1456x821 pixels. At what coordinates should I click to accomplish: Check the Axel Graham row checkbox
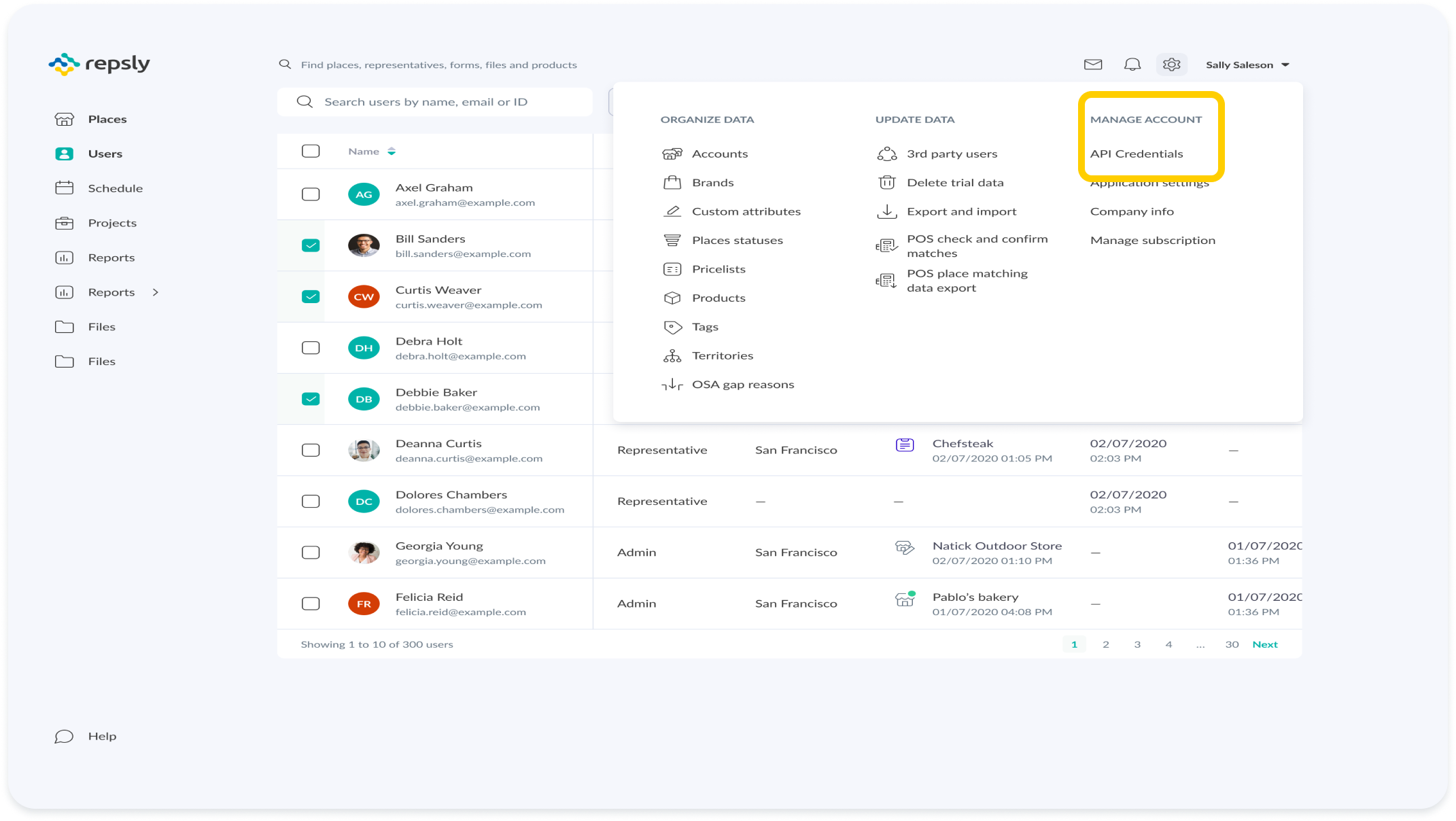(x=311, y=194)
